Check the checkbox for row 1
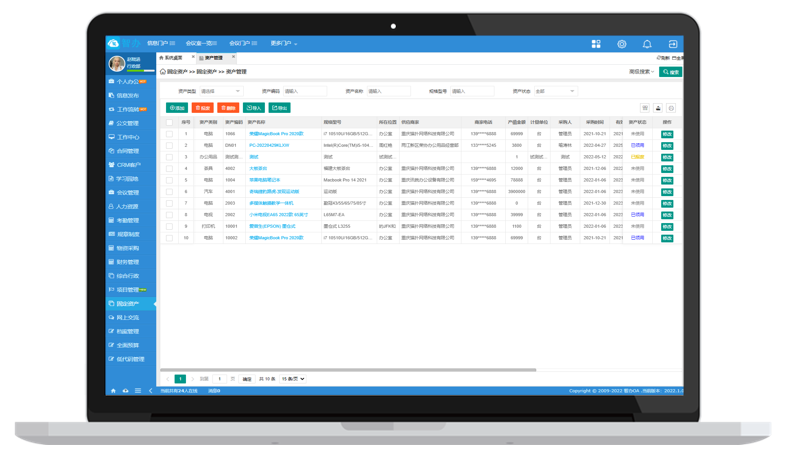Screen dimensions: 785x456 pos(169,134)
